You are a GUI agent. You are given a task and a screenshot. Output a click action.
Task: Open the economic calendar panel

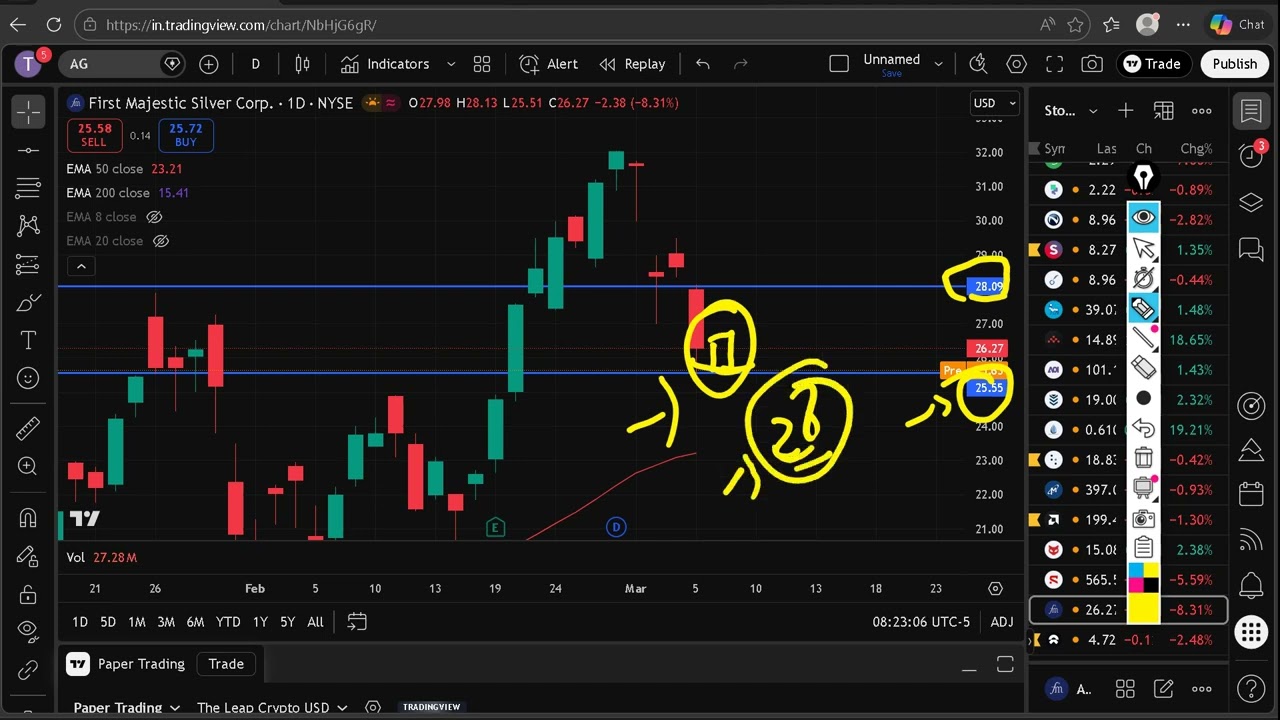coord(1251,492)
